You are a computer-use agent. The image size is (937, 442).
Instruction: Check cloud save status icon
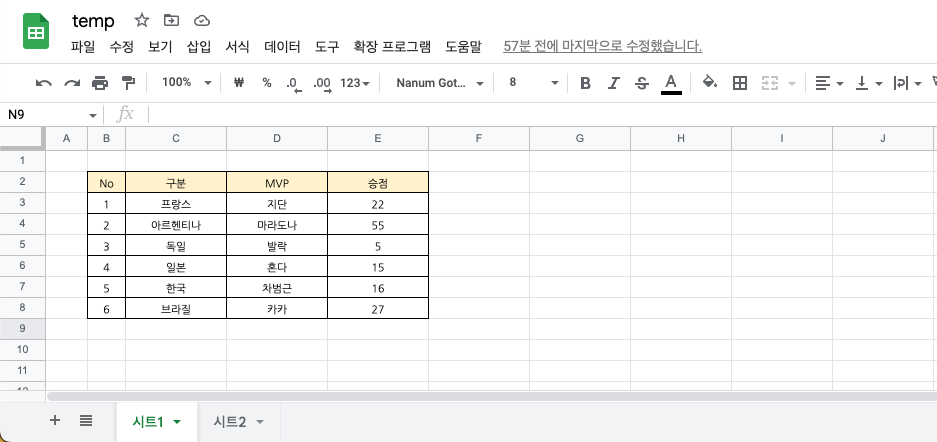click(203, 21)
